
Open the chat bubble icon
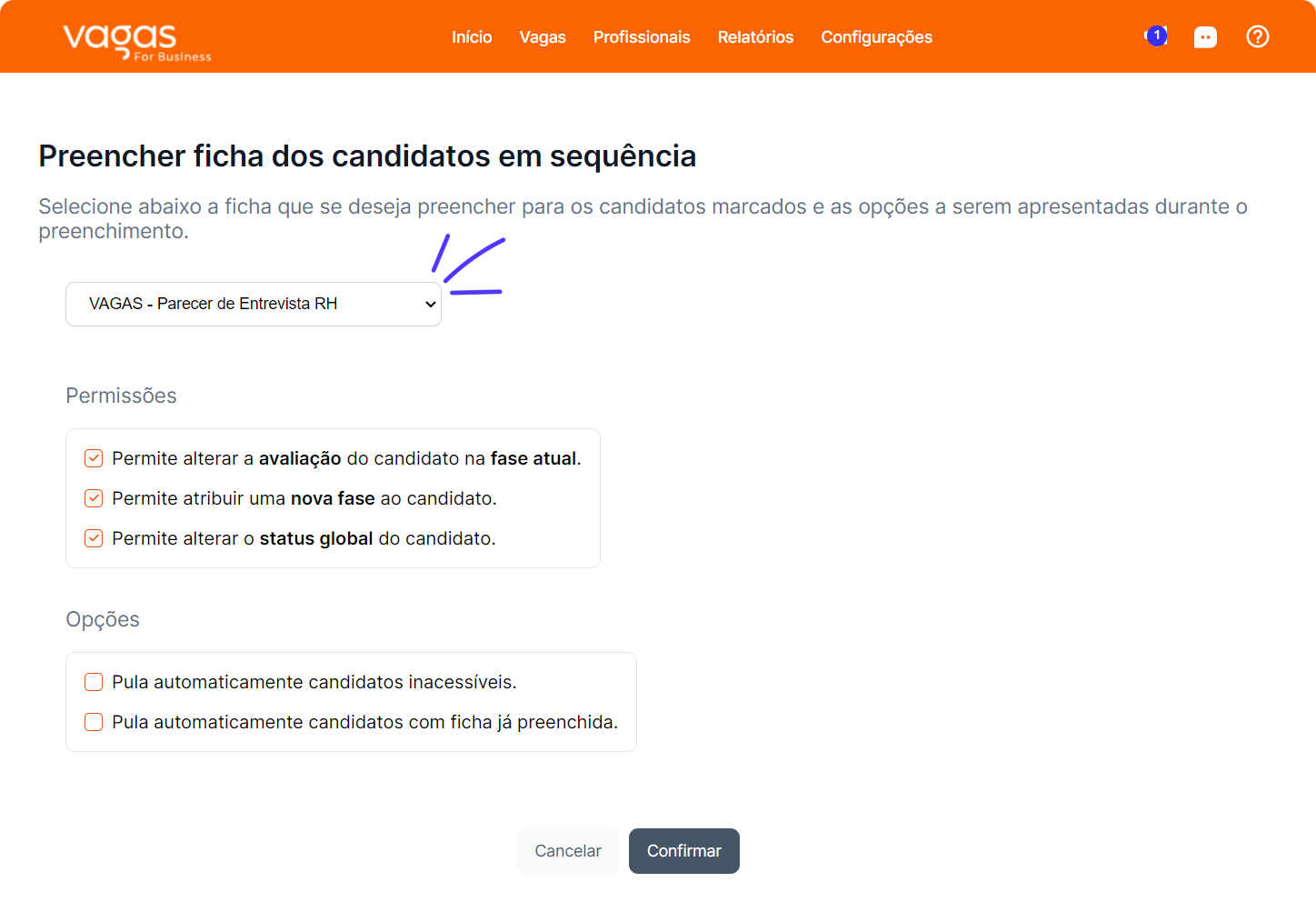(1205, 37)
